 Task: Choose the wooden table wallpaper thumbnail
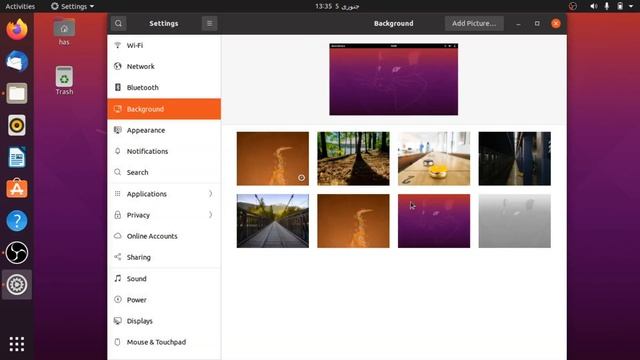coord(434,158)
